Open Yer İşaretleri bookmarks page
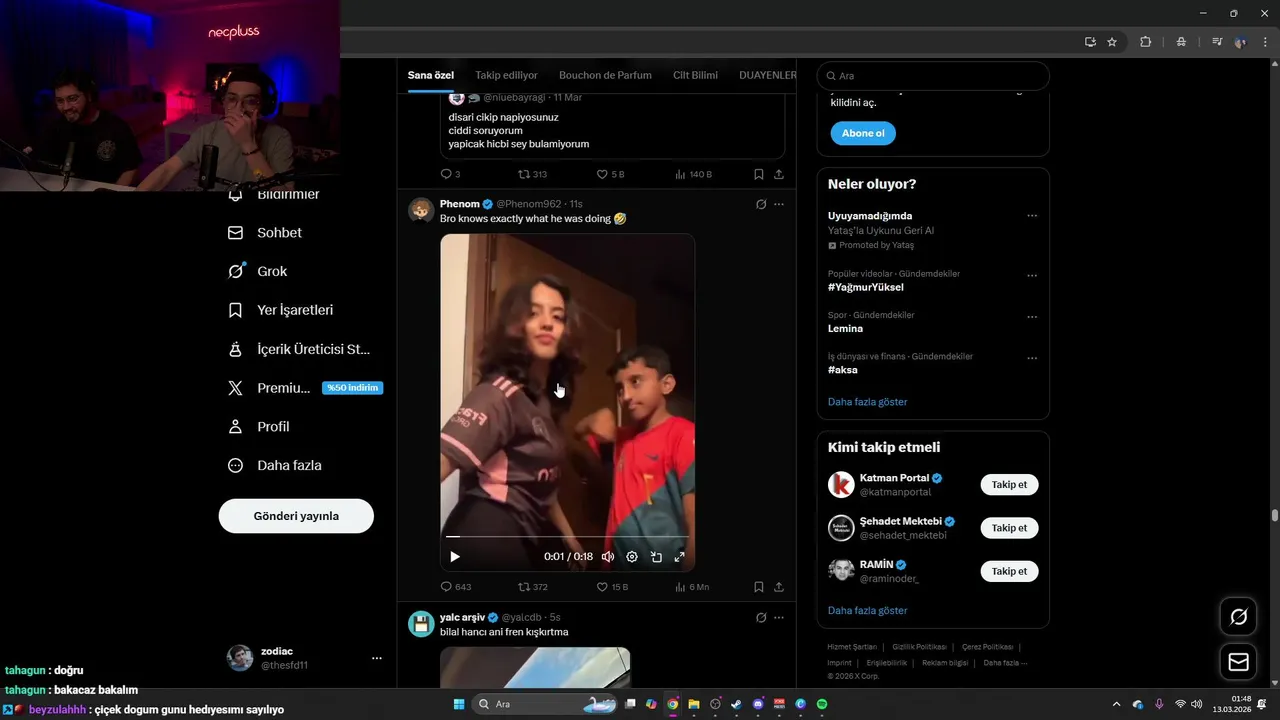Viewport: 1280px width, 720px height. coord(281,310)
